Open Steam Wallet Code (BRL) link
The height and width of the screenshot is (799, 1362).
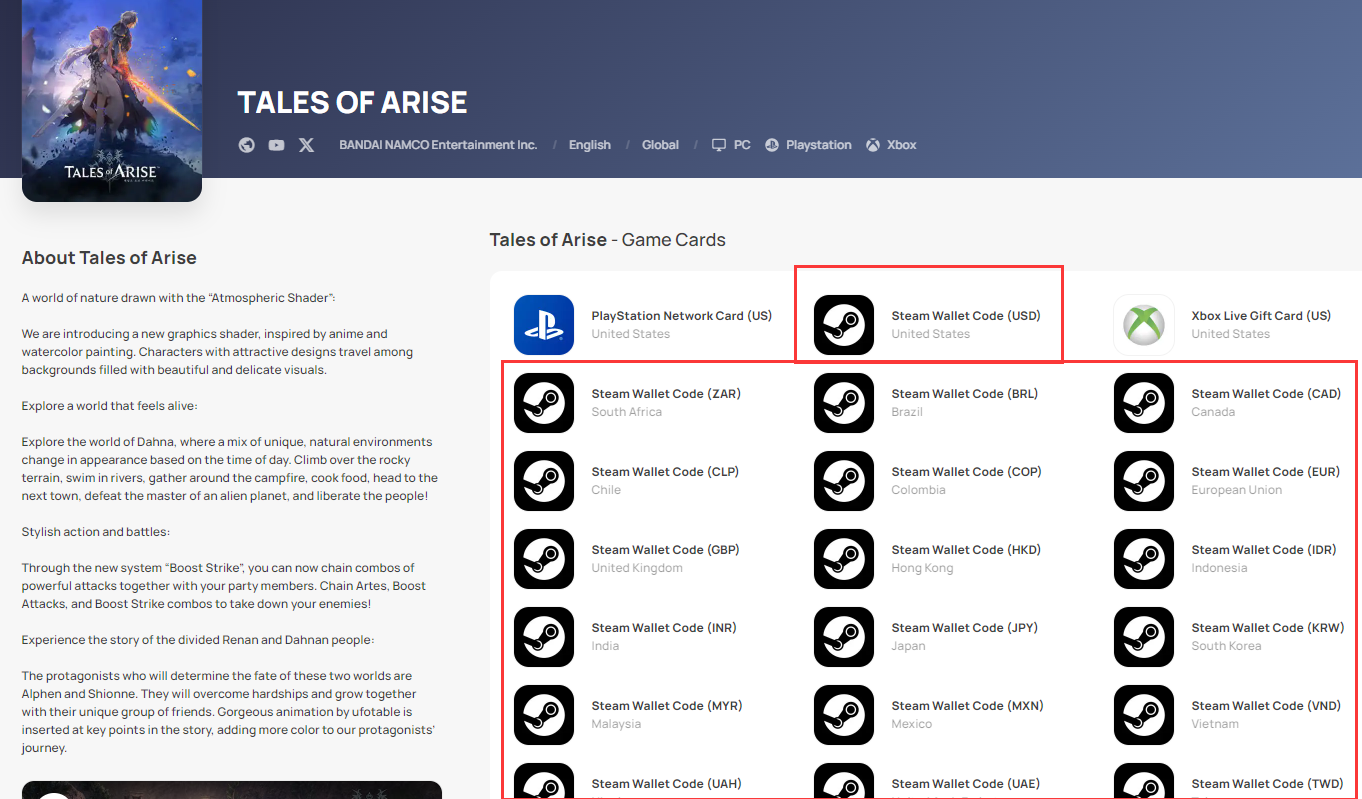(x=965, y=394)
